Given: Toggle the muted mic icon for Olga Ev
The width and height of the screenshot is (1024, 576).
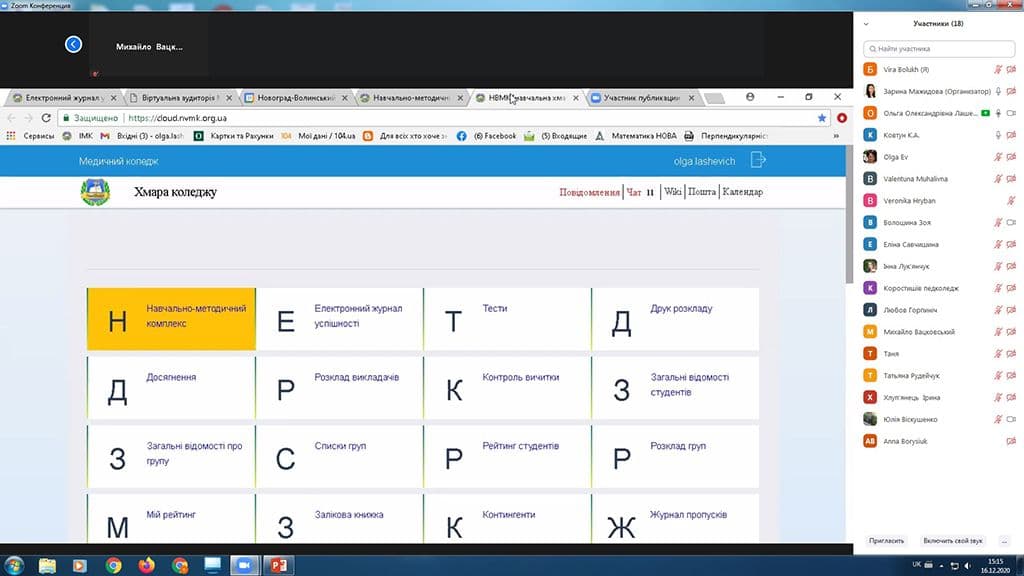Looking at the screenshot, I should tap(998, 157).
